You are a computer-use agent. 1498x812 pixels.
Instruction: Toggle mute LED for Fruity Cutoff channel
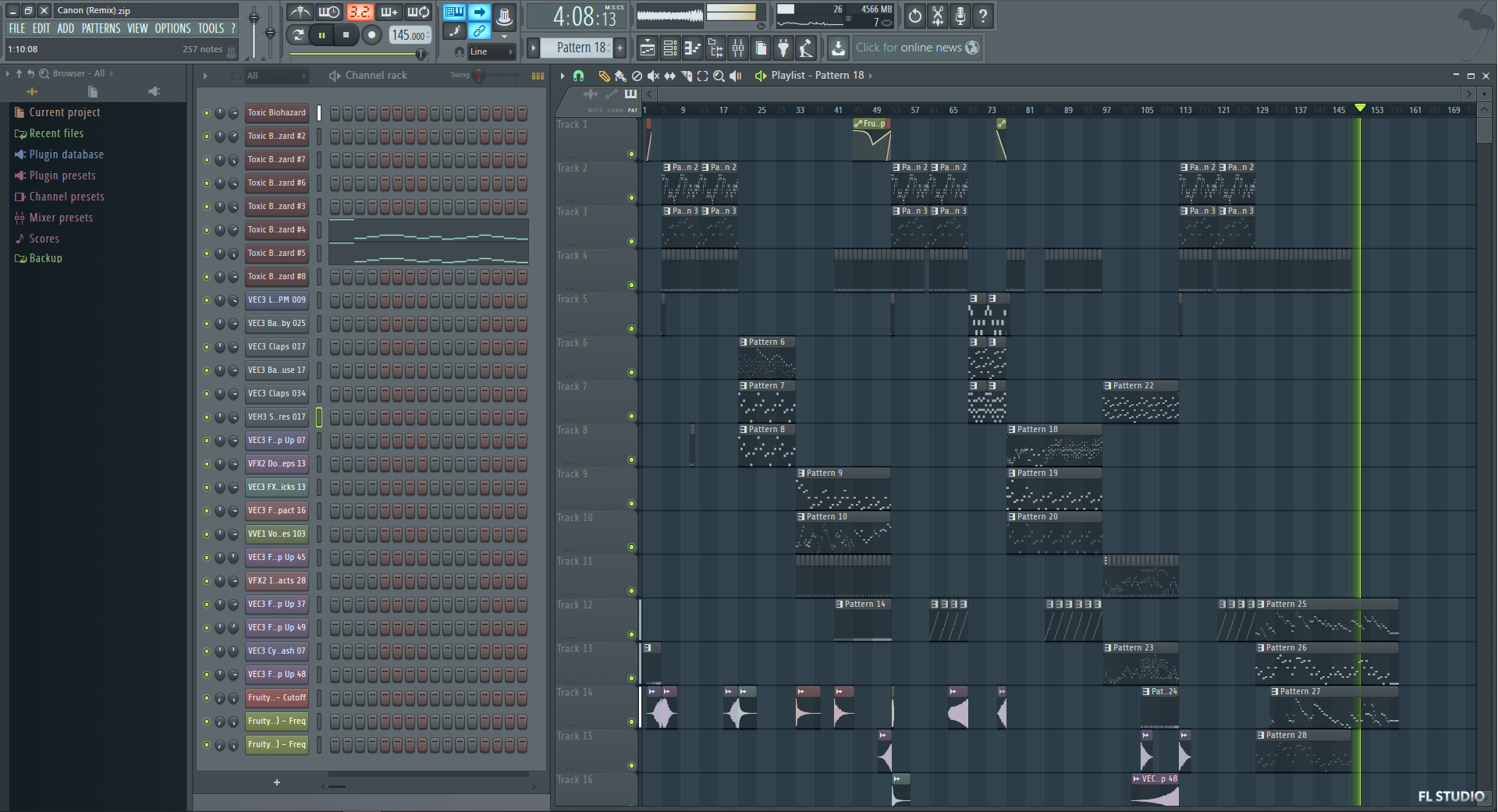[x=207, y=698]
